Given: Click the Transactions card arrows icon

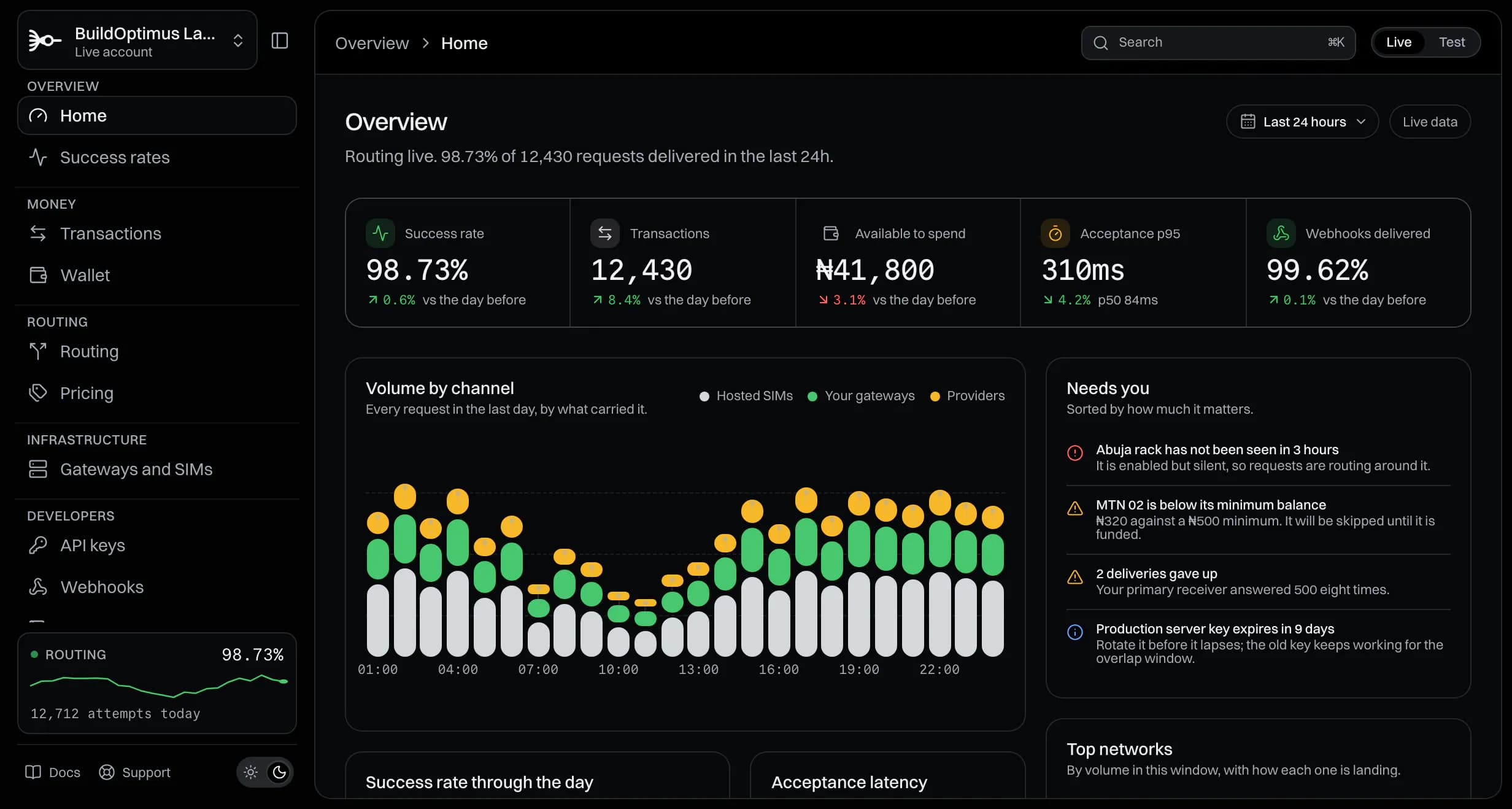Looking at the screenshot, I should (605, 233).
